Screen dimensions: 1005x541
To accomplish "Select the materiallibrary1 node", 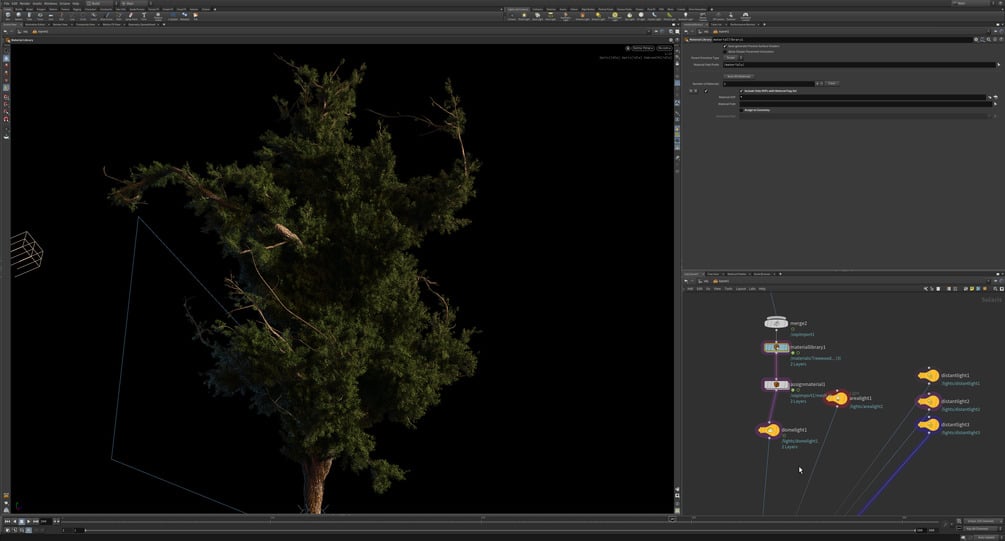I will (776, 347).
